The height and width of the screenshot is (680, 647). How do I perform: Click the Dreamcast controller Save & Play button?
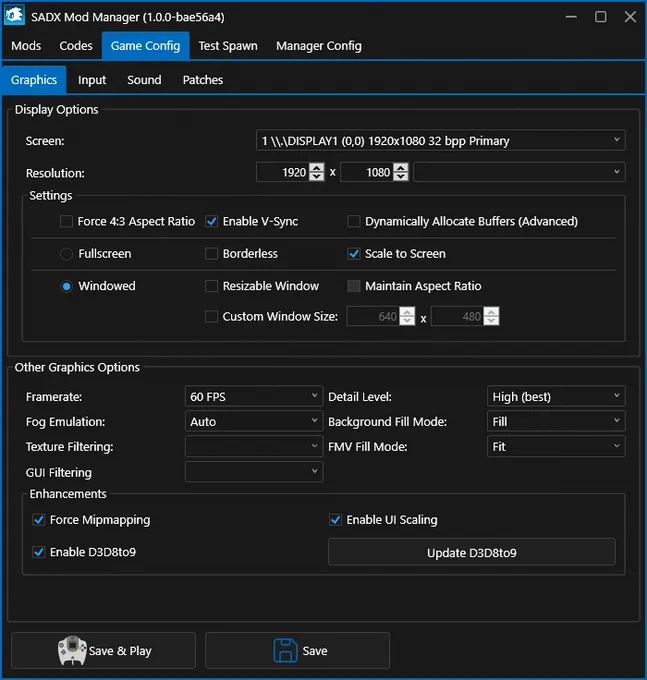click(x=104, y=651)
